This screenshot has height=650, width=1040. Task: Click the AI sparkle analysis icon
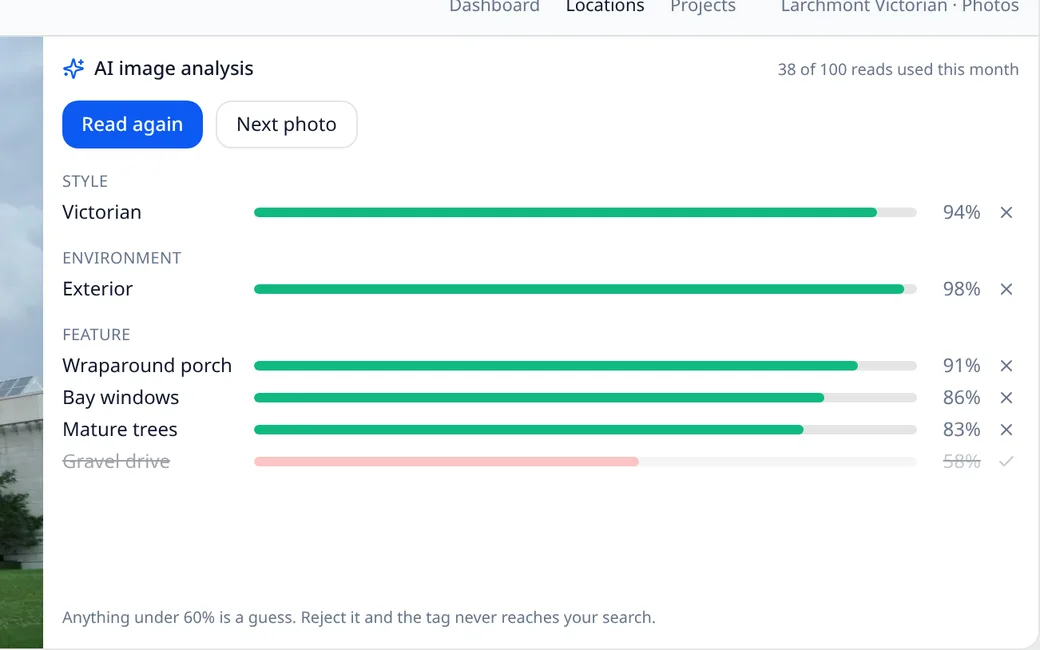pos(74,68)
